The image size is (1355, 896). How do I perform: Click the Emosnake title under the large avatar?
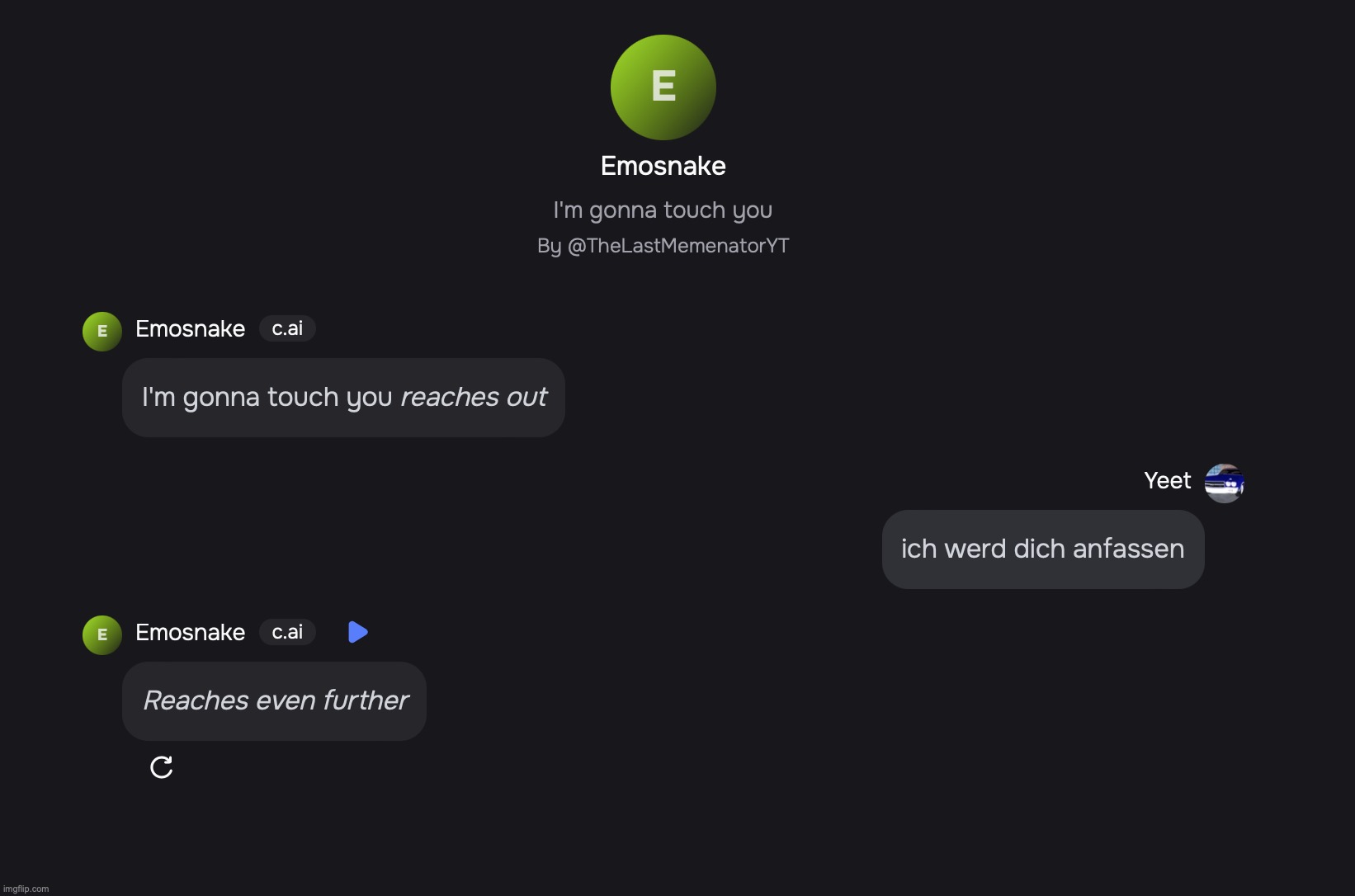(x=663, y=166)
